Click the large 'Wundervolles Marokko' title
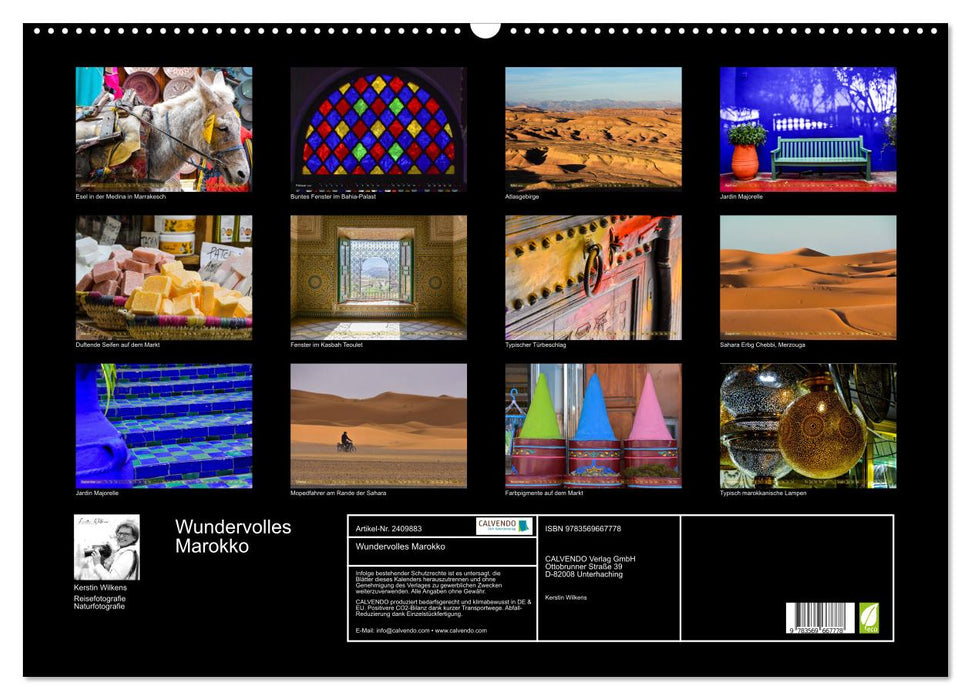Image resolution: width=971 pixels, height=700 pixels. [233, 536]
